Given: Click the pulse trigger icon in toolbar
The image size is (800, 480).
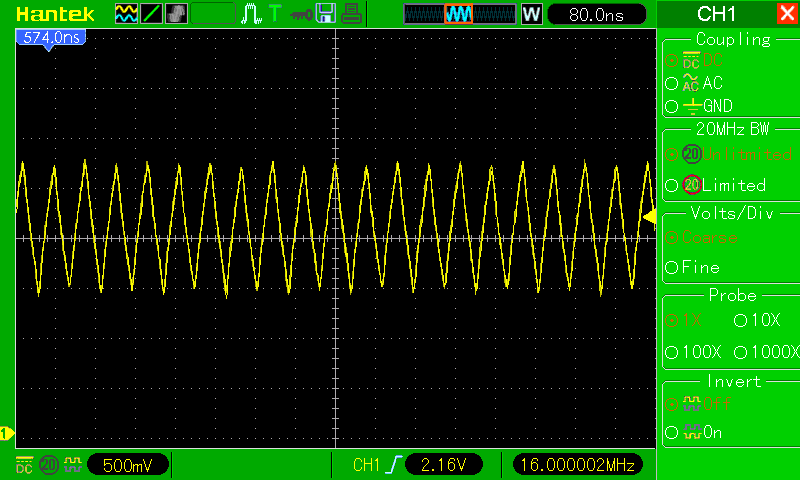Looking at the screenshot, I should pos(251,14).
